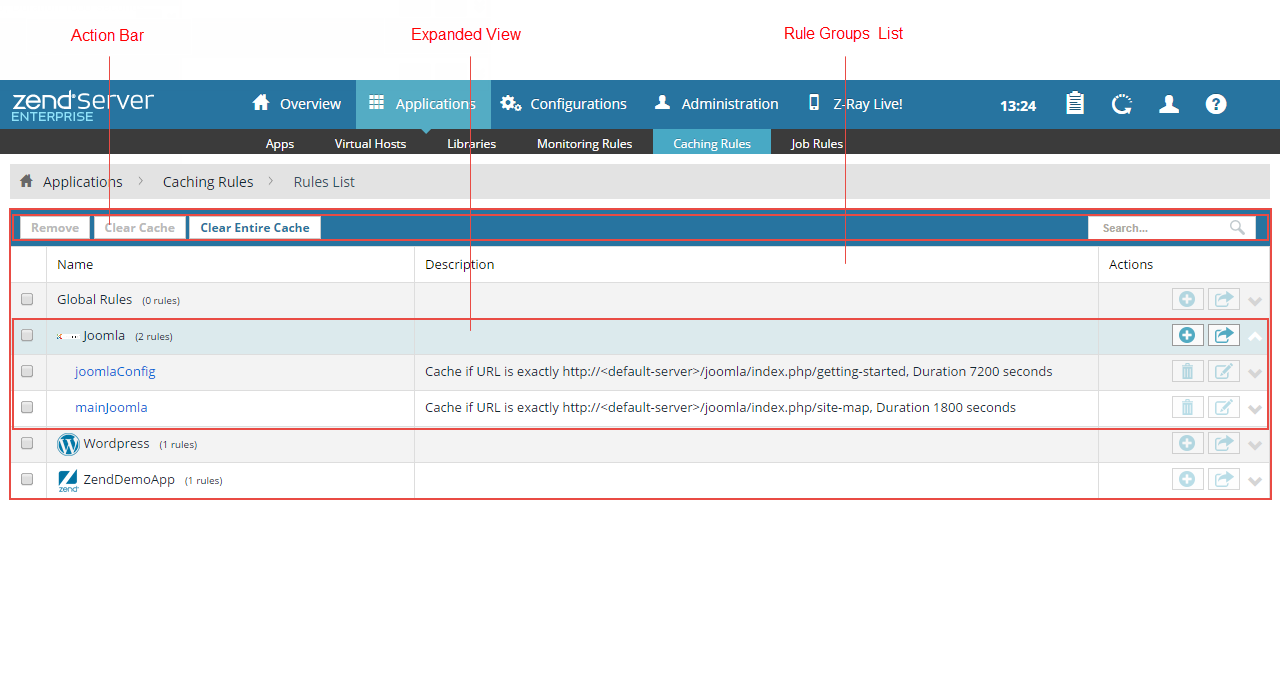Click into the Search rules field
Viewport: 1280px width, 686px height.
(x=1160, y=228)
